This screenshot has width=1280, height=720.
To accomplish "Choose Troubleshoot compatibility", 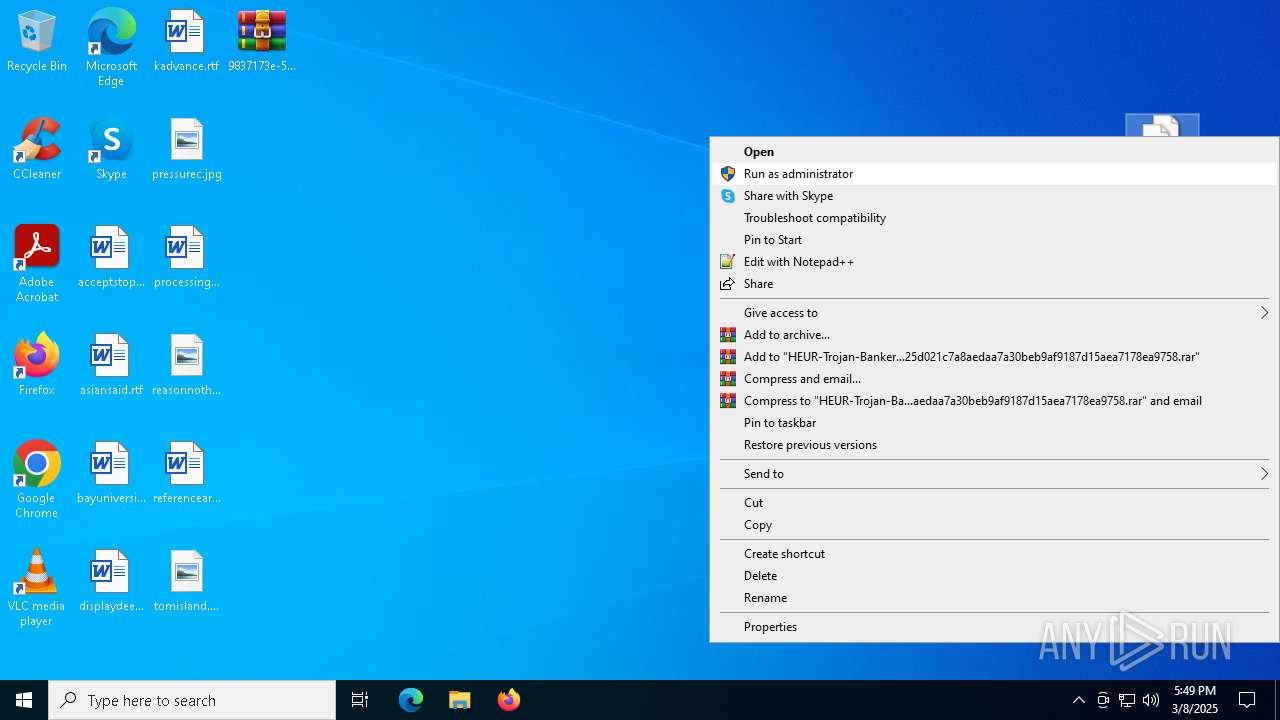I will (994, 218).
